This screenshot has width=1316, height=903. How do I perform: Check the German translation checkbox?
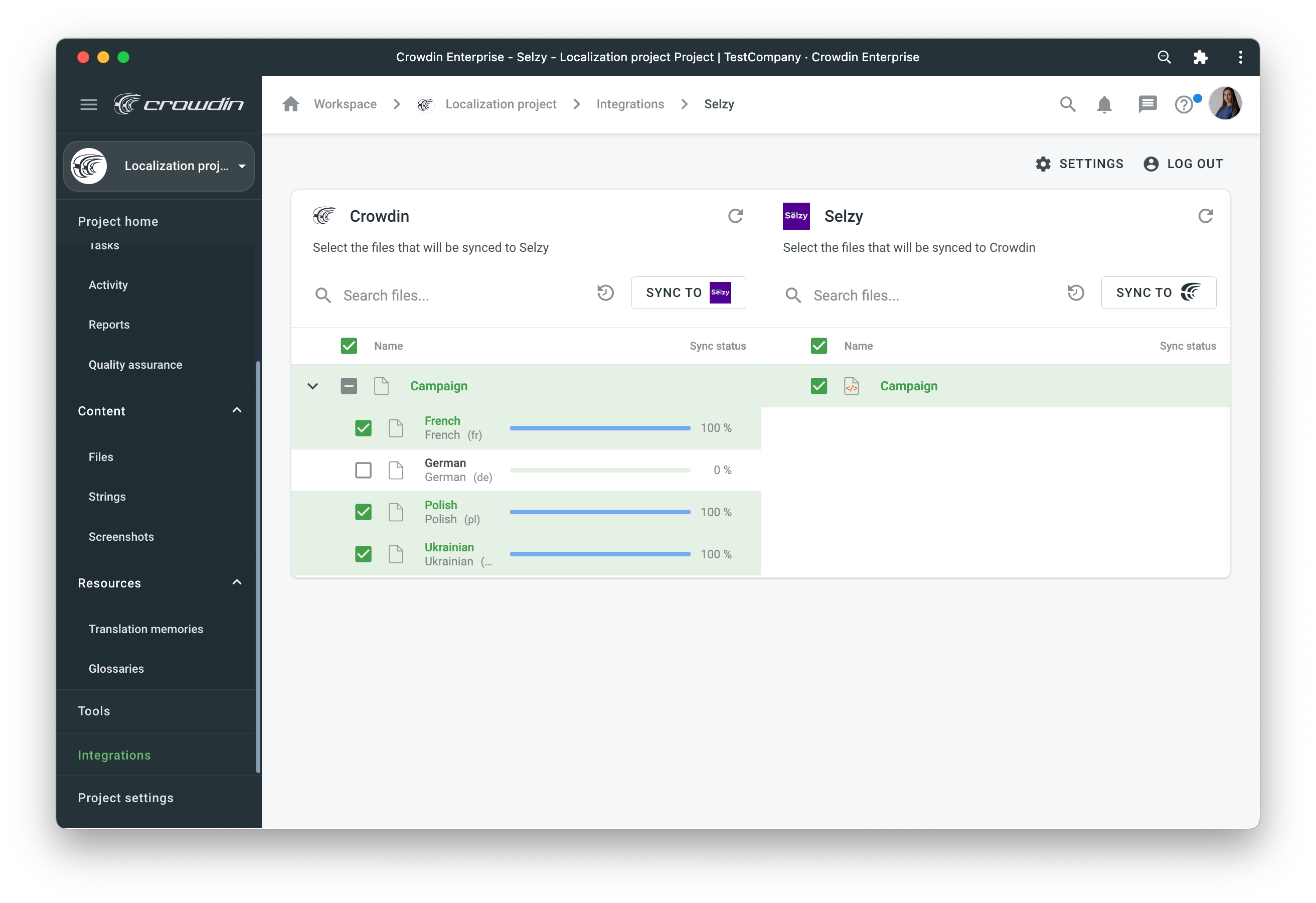click(363, 470)
